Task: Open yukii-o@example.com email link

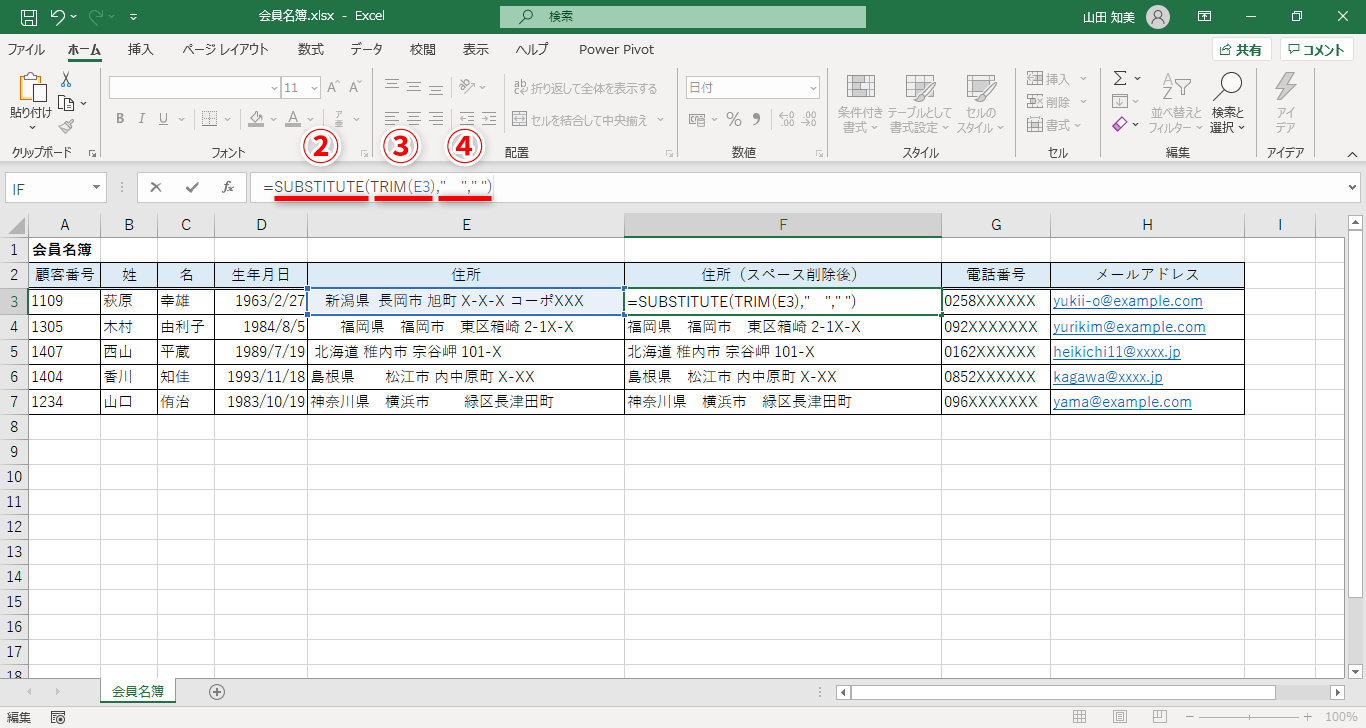Action: (1128, 301)
